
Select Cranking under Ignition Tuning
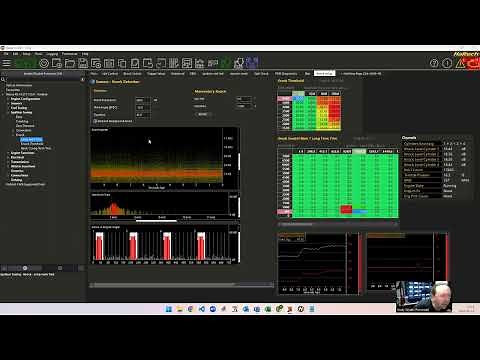pos(22,121)
